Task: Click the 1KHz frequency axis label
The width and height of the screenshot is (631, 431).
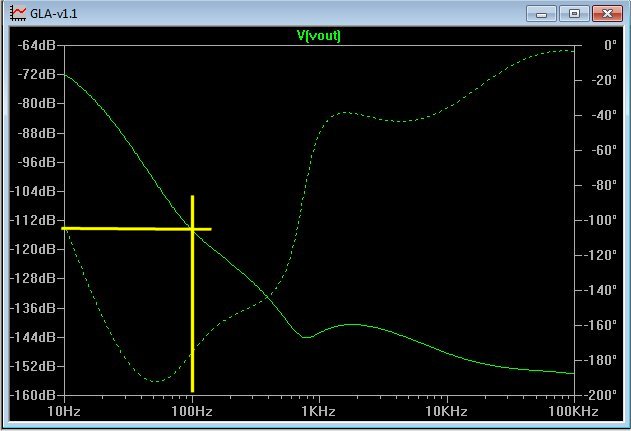Action: (319, 412)
